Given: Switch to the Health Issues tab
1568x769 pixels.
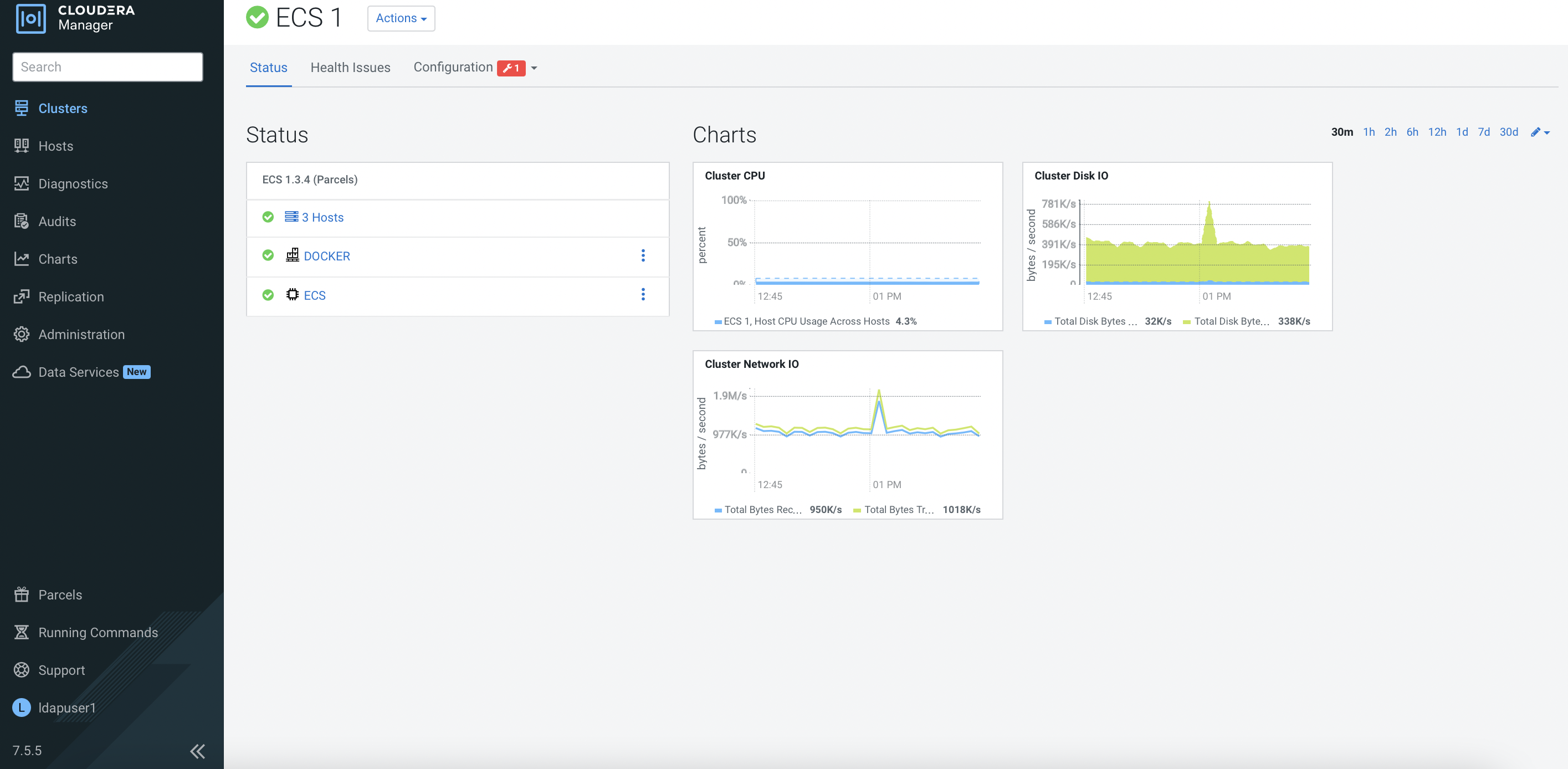Looking at the screenshot, I should (x=350, y=68).
